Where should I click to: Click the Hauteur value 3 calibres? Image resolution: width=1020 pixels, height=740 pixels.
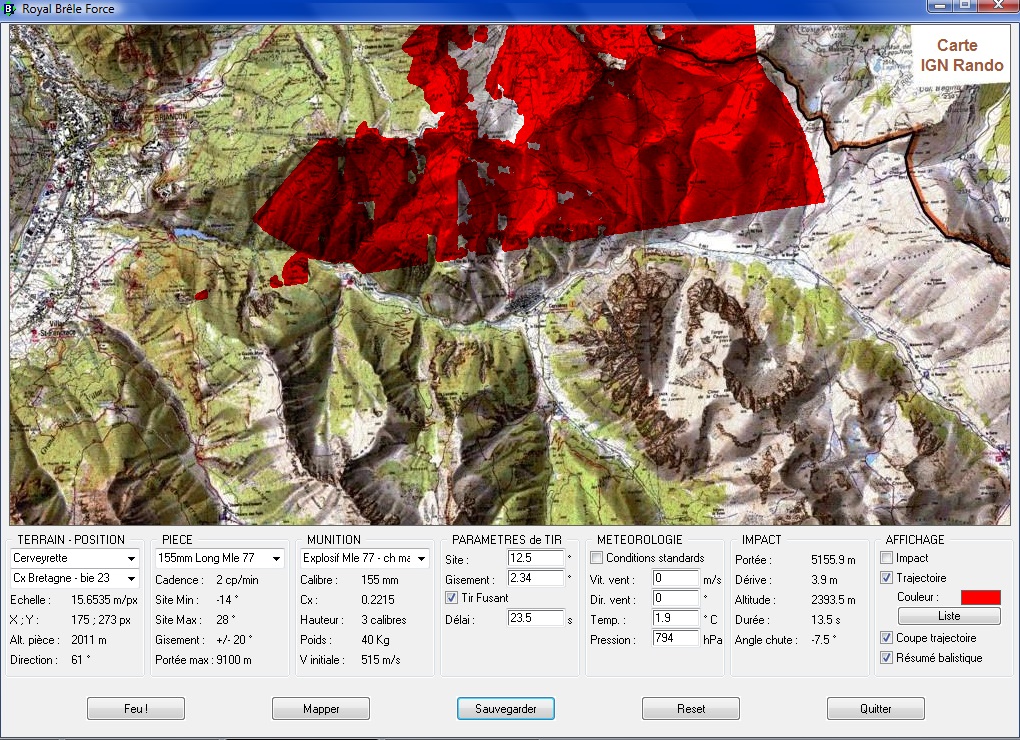[384, 620]
